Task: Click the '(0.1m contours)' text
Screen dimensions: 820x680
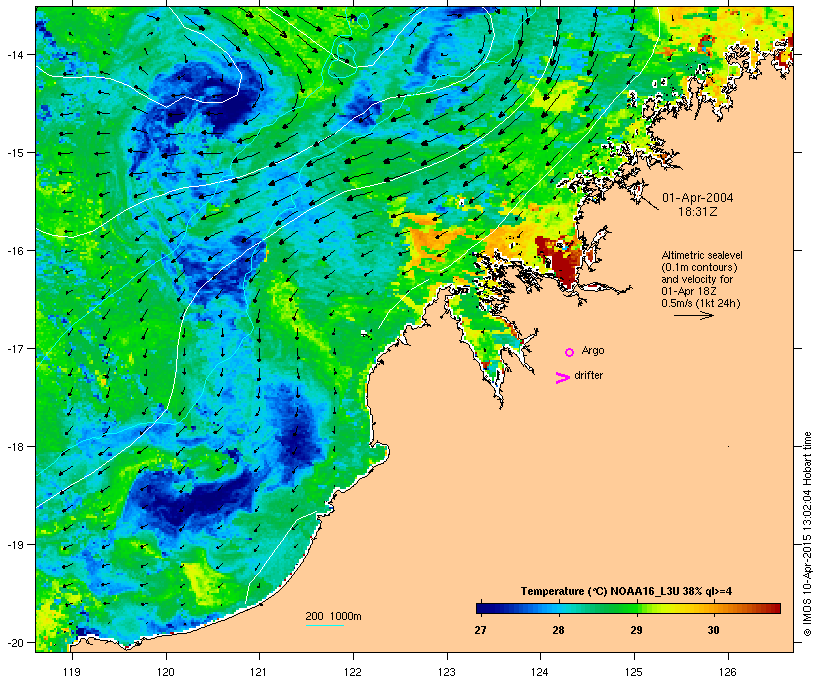Action: pyautogui.click(x=700, y=267)
